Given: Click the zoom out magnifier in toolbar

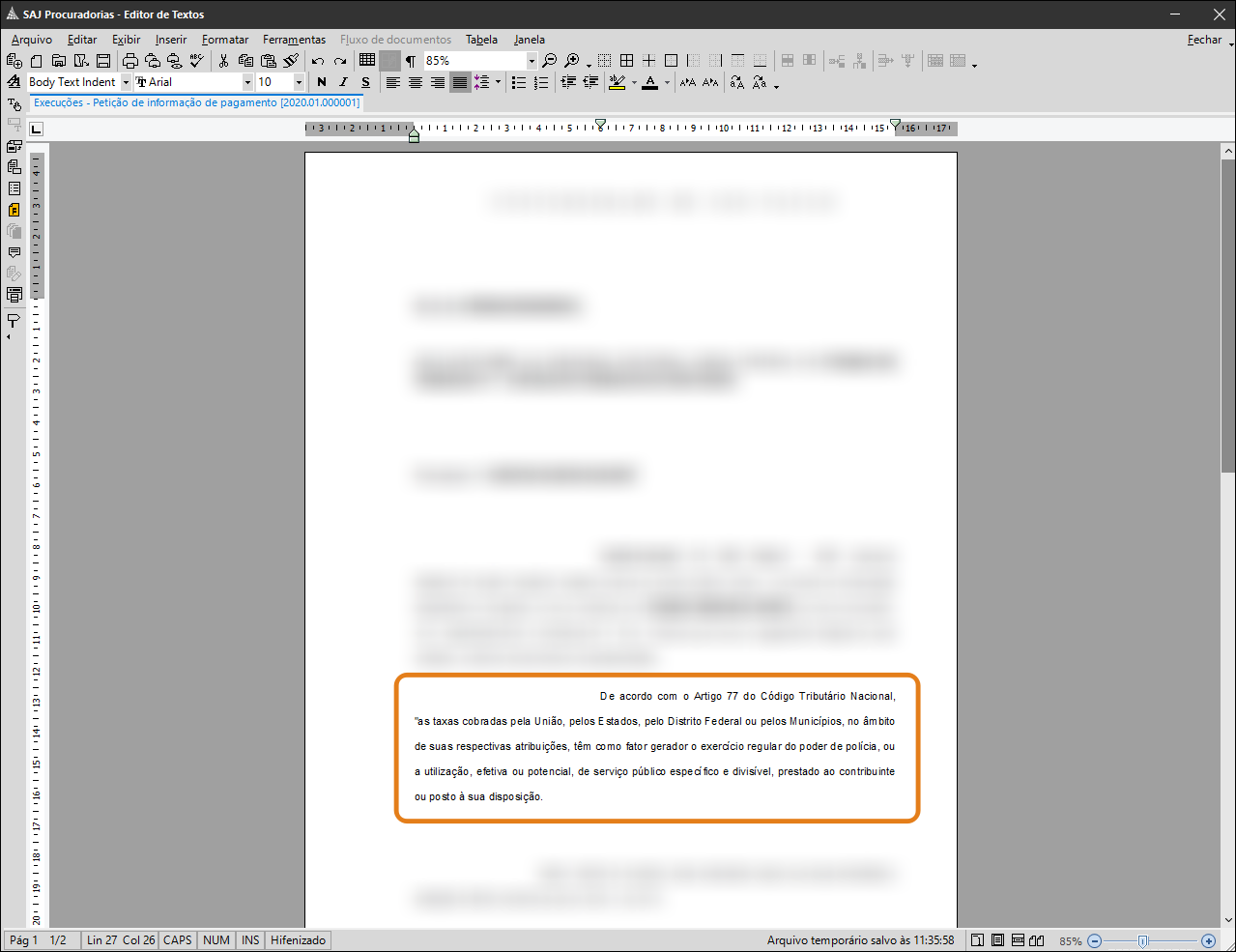Looking at the screenshot, I should [x=550, y=61].
